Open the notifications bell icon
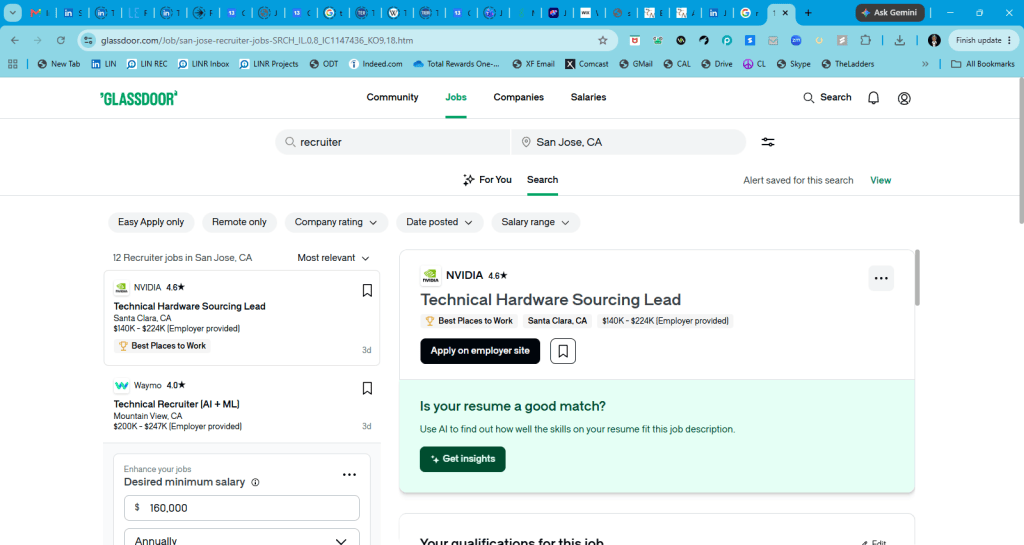 873,98
